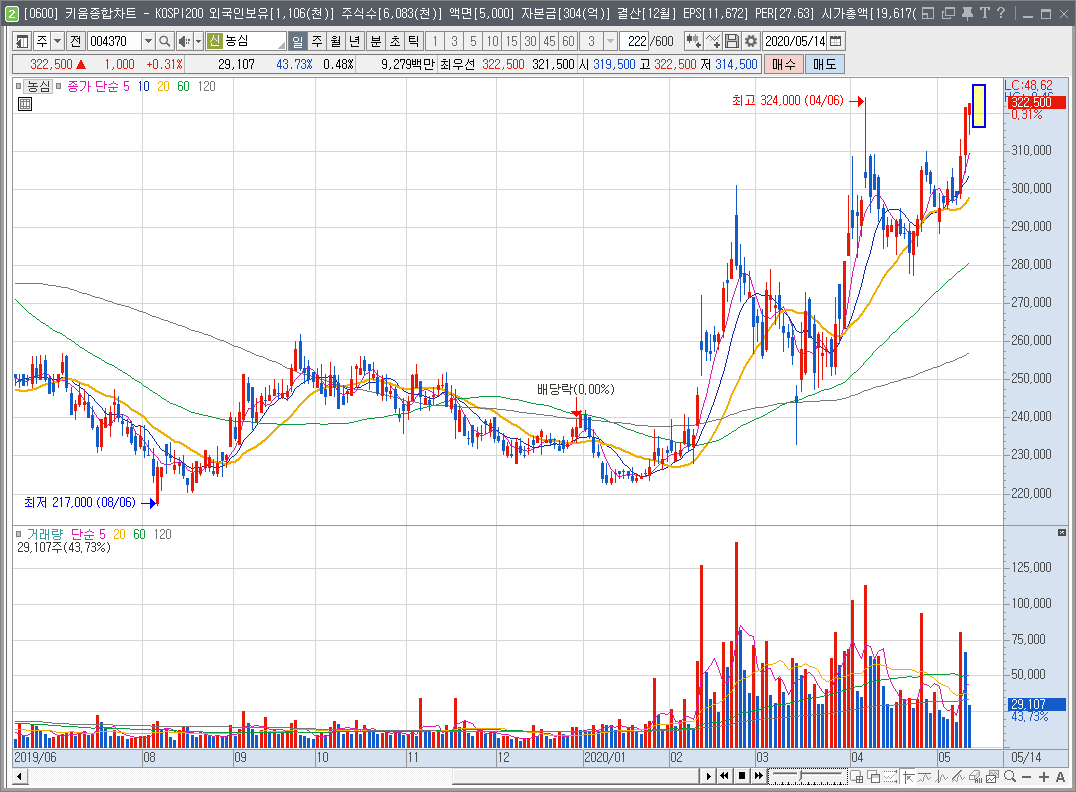Open stock search with the magnifier icon
This screenshot has width=1076, height=792.
(x=165, y=41)
